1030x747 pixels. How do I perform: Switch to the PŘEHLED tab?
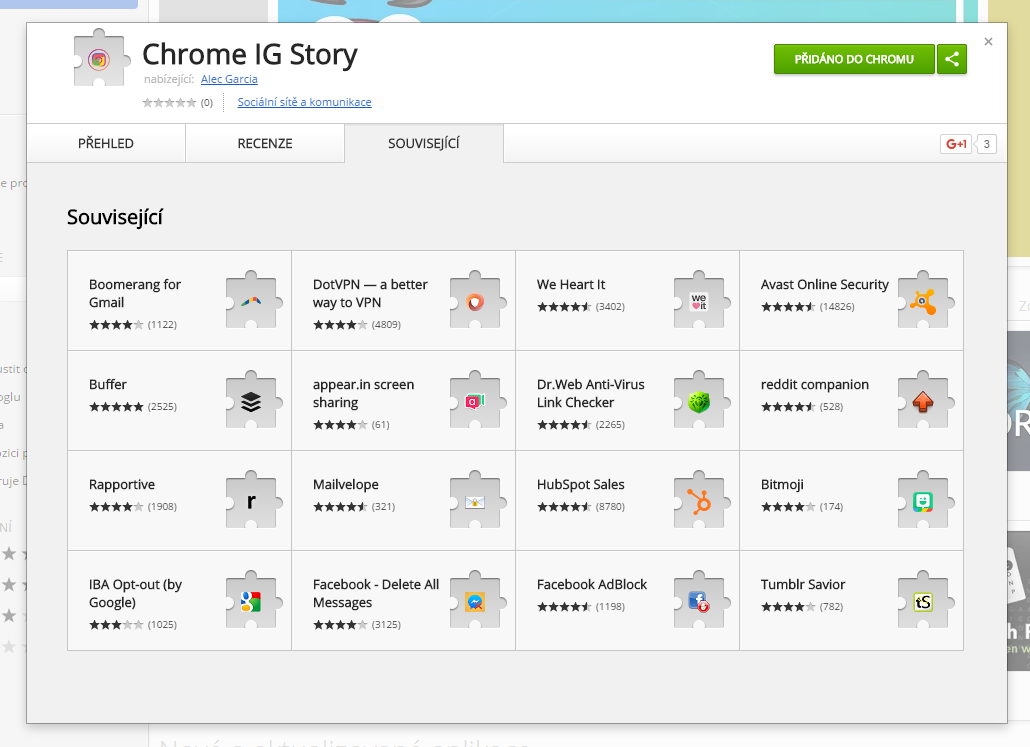coord(106,143)
